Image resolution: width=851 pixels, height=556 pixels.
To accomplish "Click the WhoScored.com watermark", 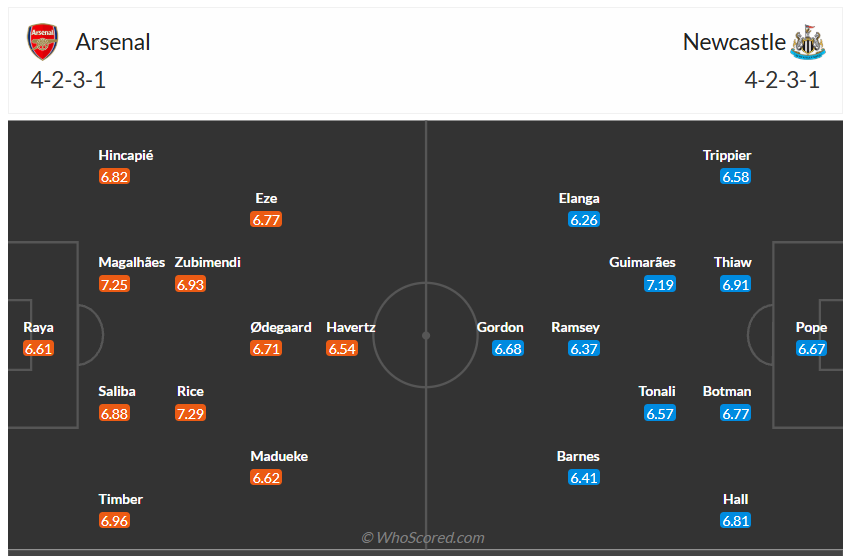I will [x=423, y=538].
